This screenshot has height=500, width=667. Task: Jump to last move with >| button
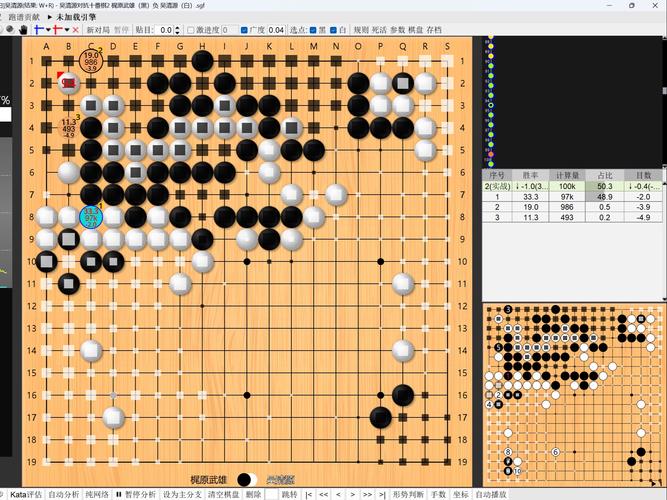[x=382, y=494]
